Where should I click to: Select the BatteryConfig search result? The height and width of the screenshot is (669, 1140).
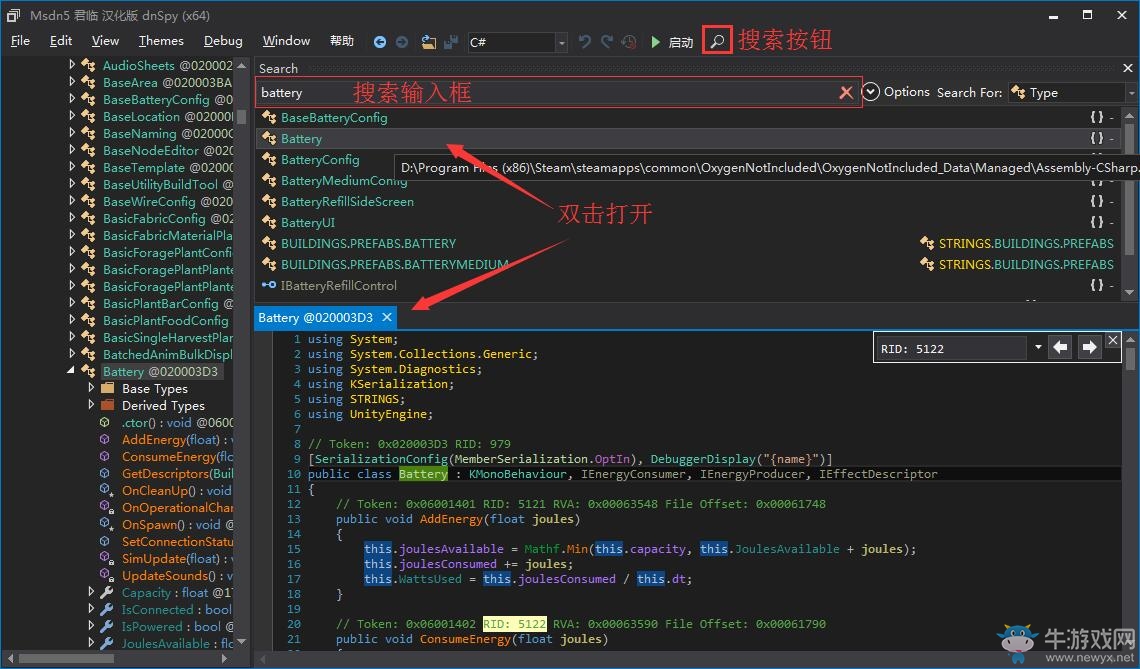(320, 159)
